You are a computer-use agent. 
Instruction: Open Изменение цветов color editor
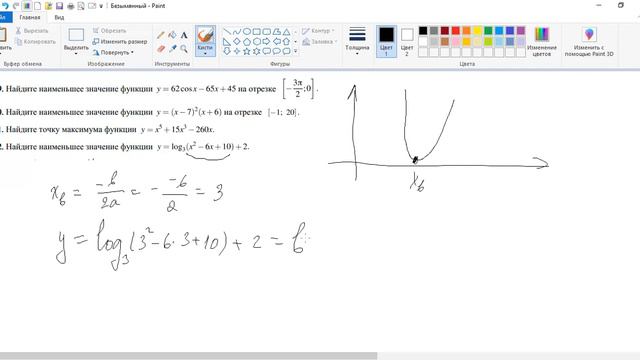tap(542, 41)
